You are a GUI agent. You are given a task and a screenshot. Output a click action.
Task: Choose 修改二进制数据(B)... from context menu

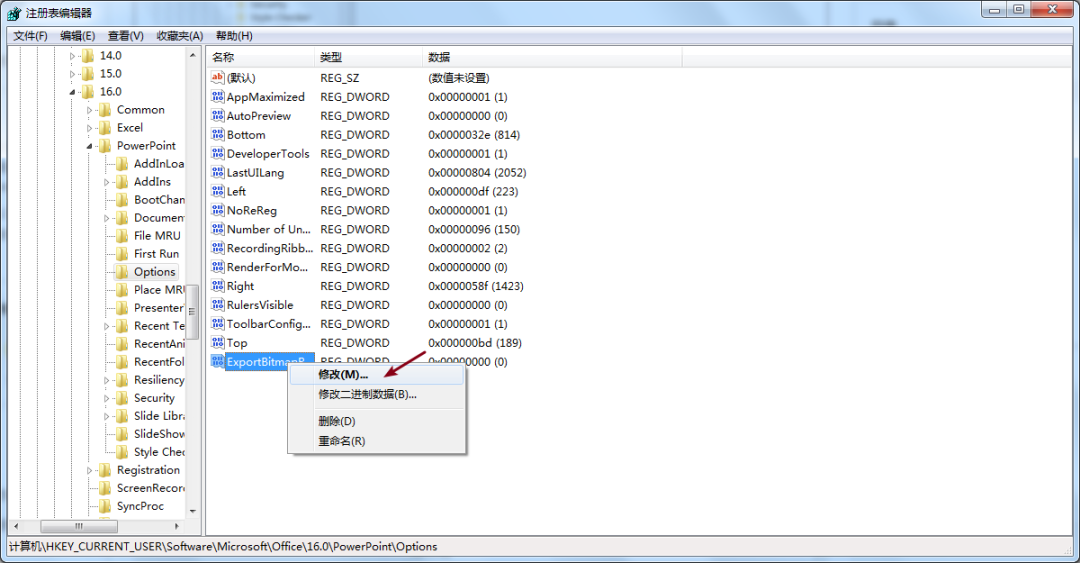pyautogui.click(x=377, y=394)
